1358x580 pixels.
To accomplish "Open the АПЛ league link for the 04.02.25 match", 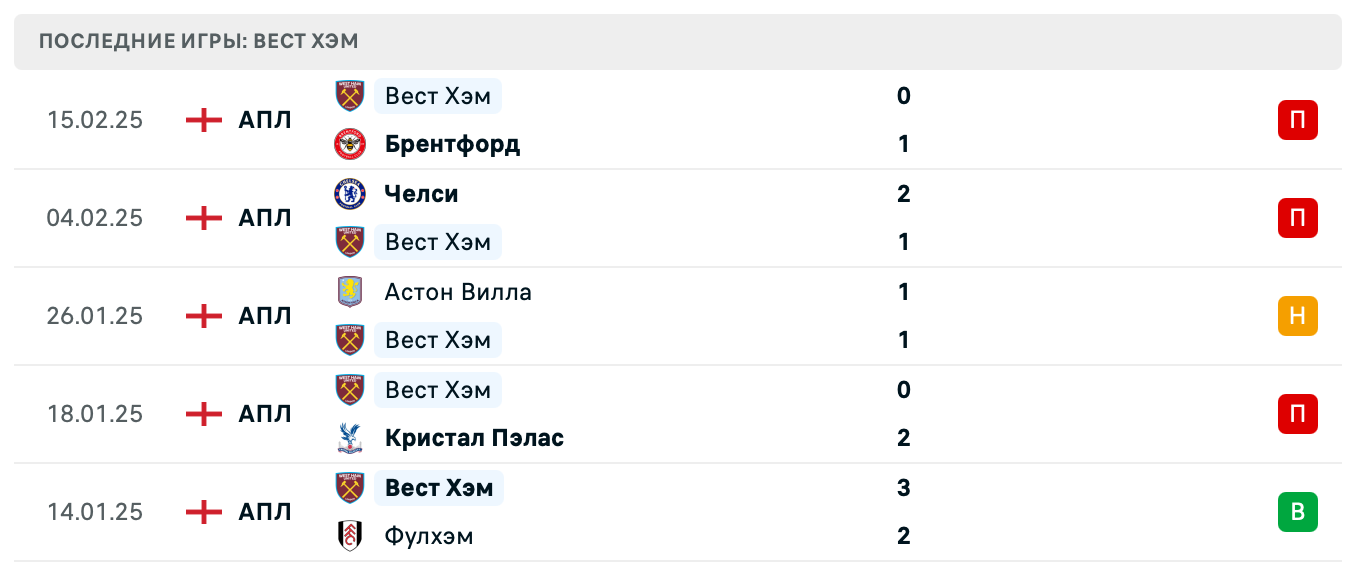I will pos(264,218).
